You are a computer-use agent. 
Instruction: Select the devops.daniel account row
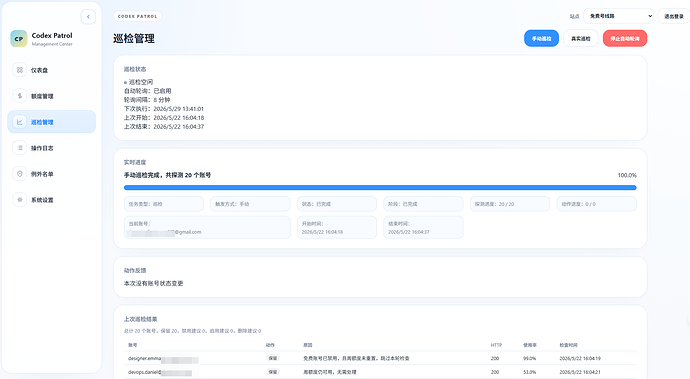[x=380, y=372]
